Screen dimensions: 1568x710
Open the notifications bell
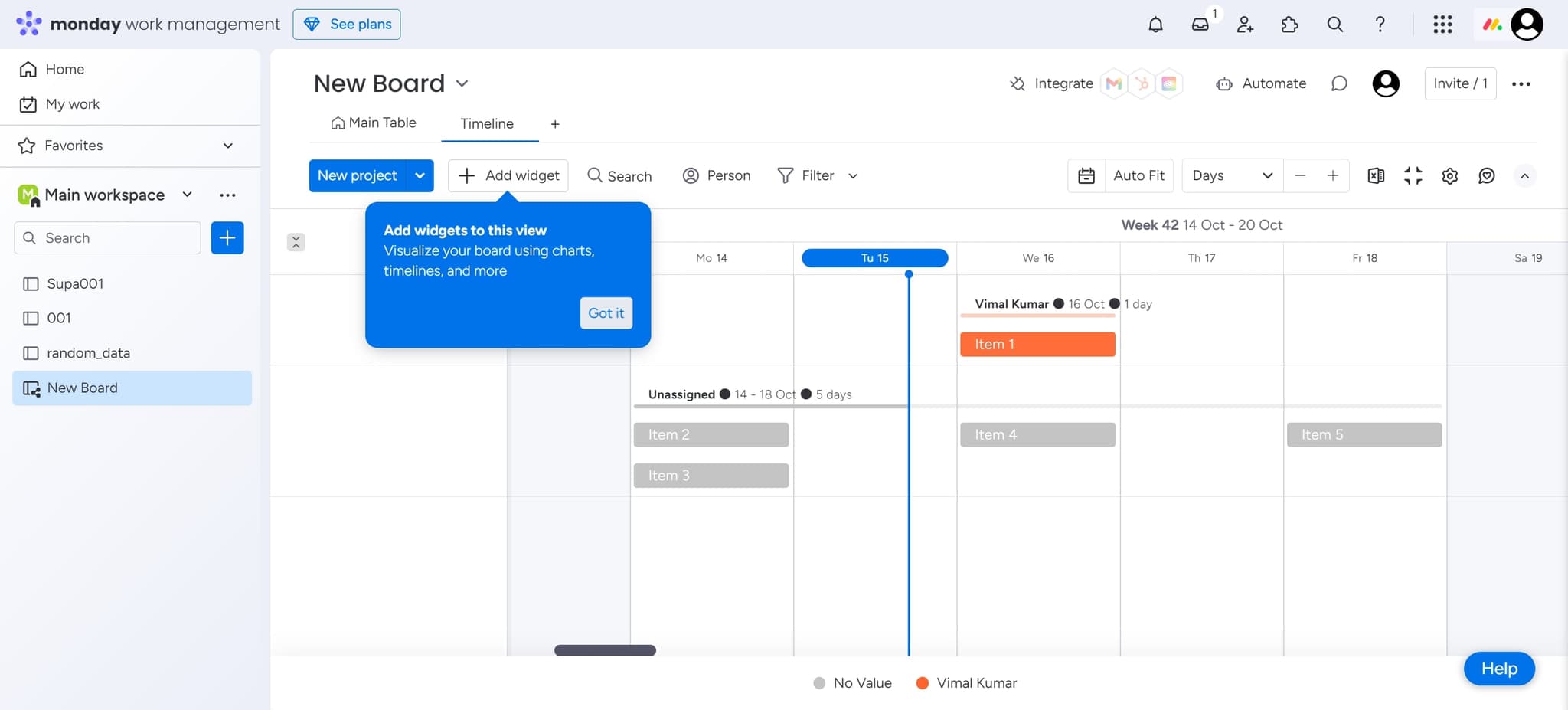(1155, 25)
